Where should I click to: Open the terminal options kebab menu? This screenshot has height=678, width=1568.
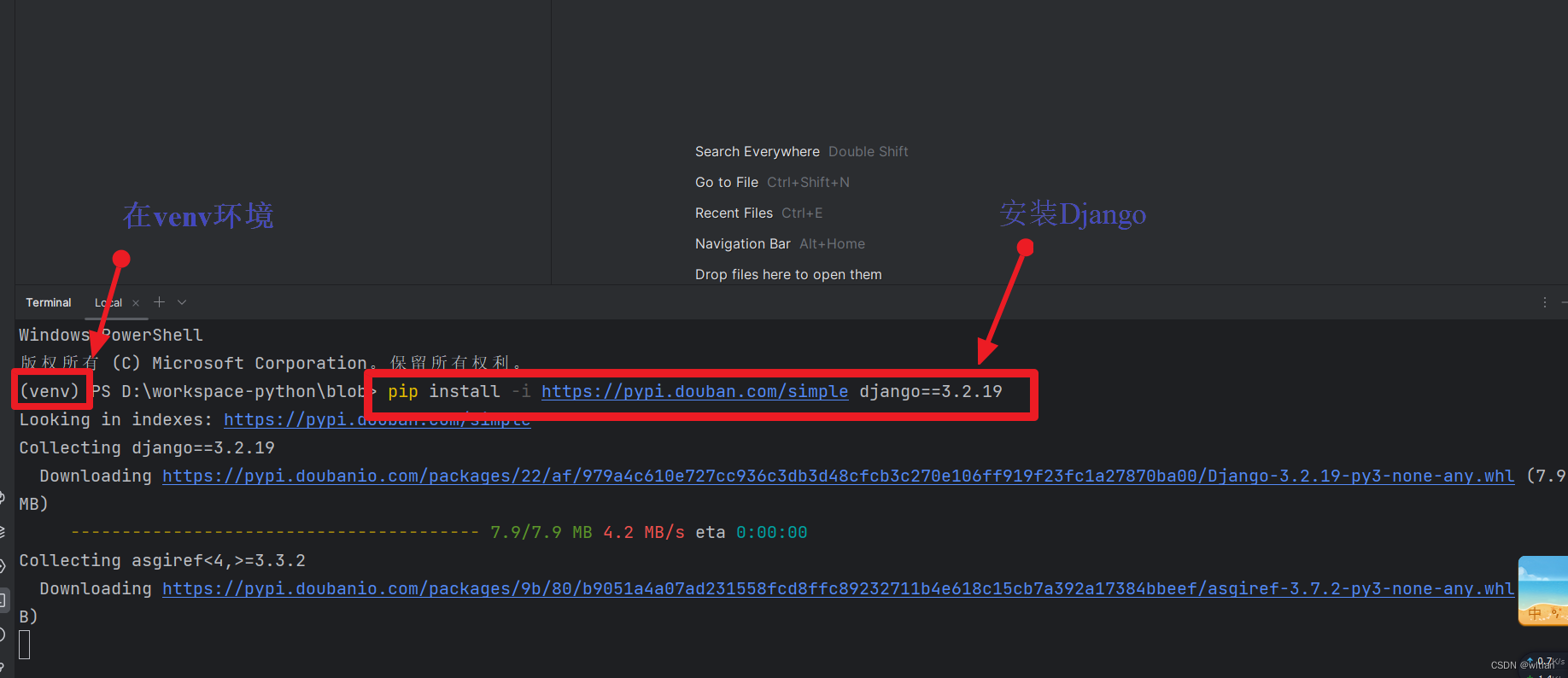coord(1544,302)
